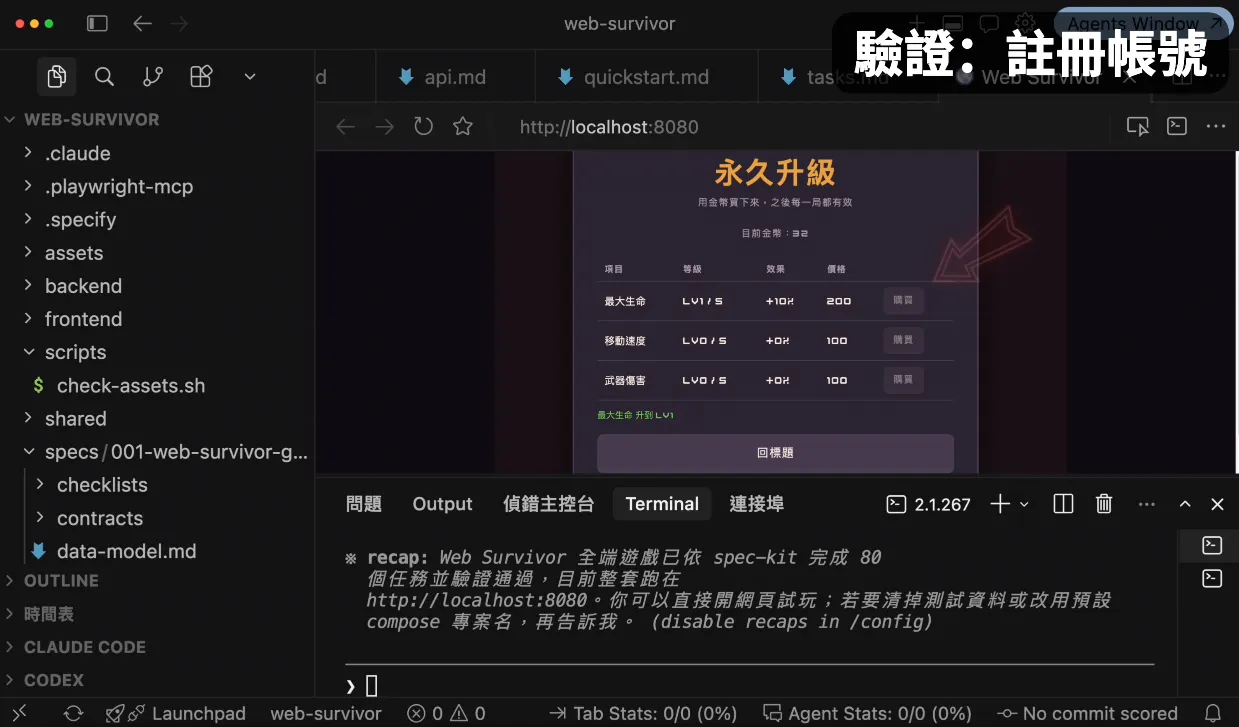
Task: Open check-assets.sh file
Action: click(157, 385)
